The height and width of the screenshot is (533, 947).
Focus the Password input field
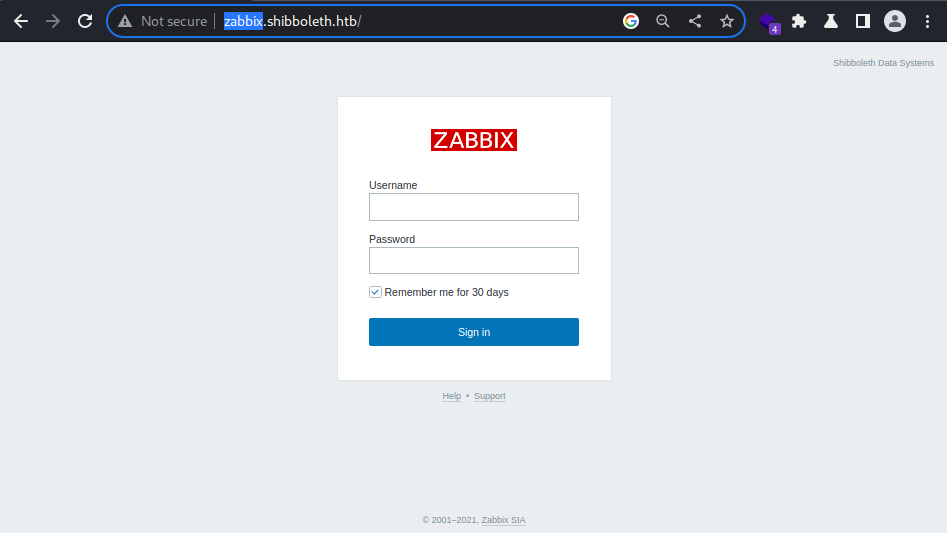coord(474,261)
